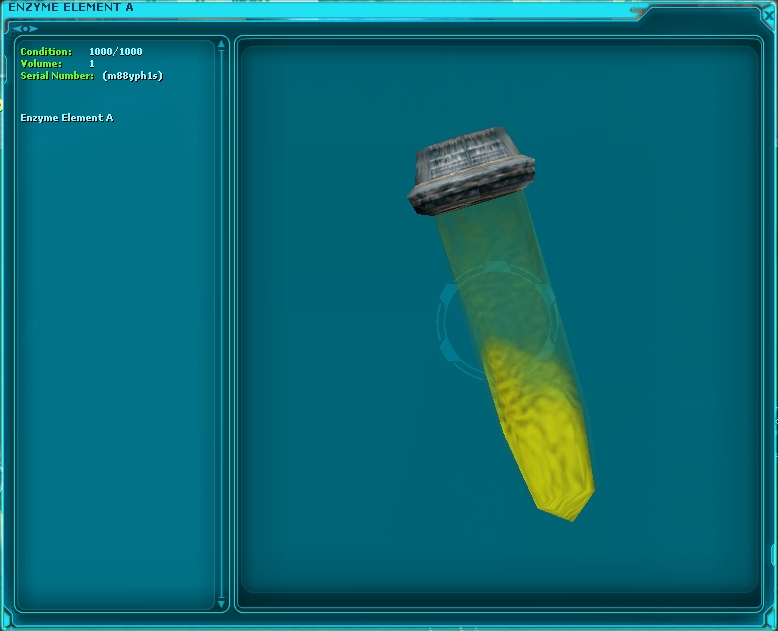
Task: Click the Serial Number: label
Action: (57, 76)
